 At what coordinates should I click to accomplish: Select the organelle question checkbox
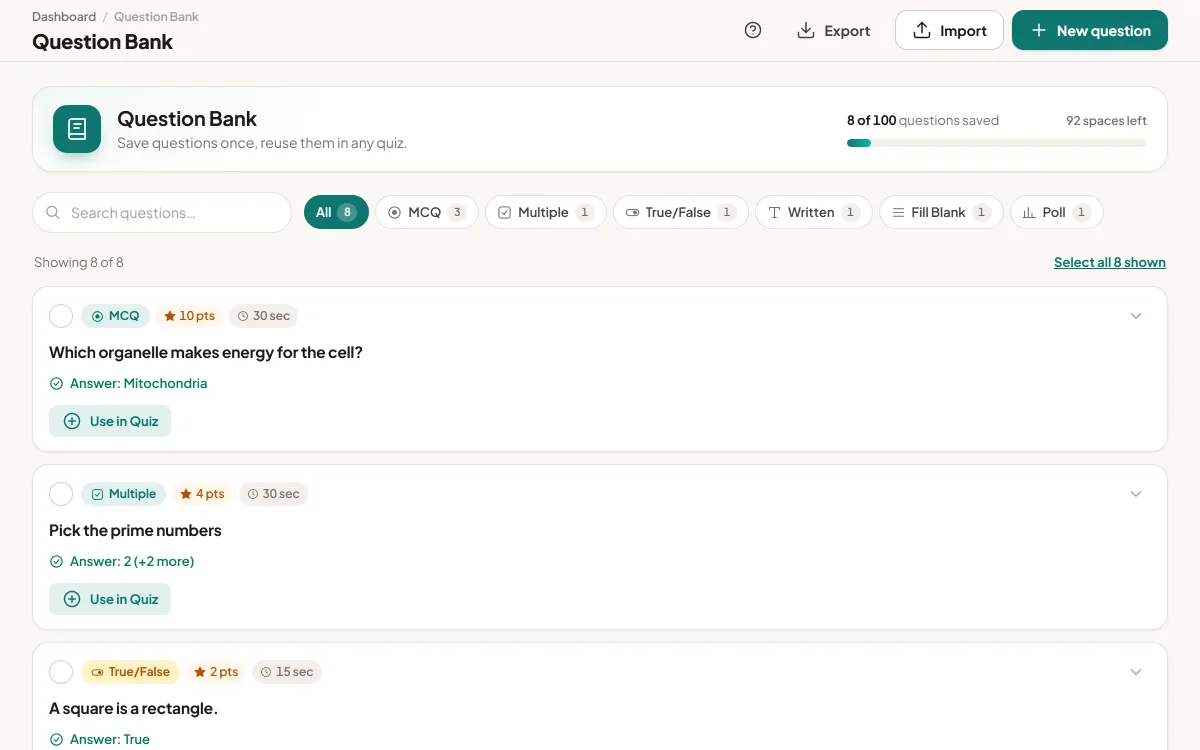[61, 316]
